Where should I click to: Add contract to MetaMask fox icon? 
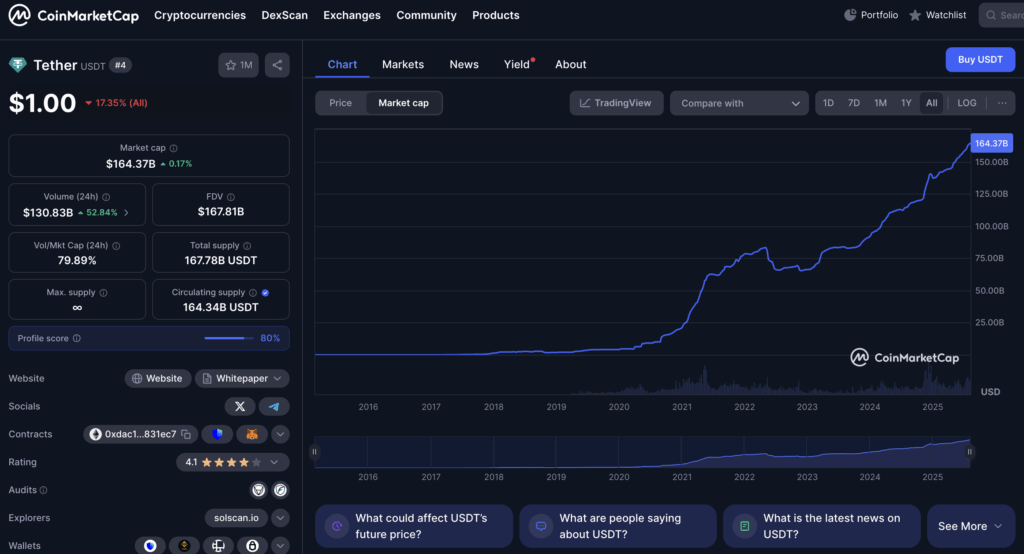(251, 434)
